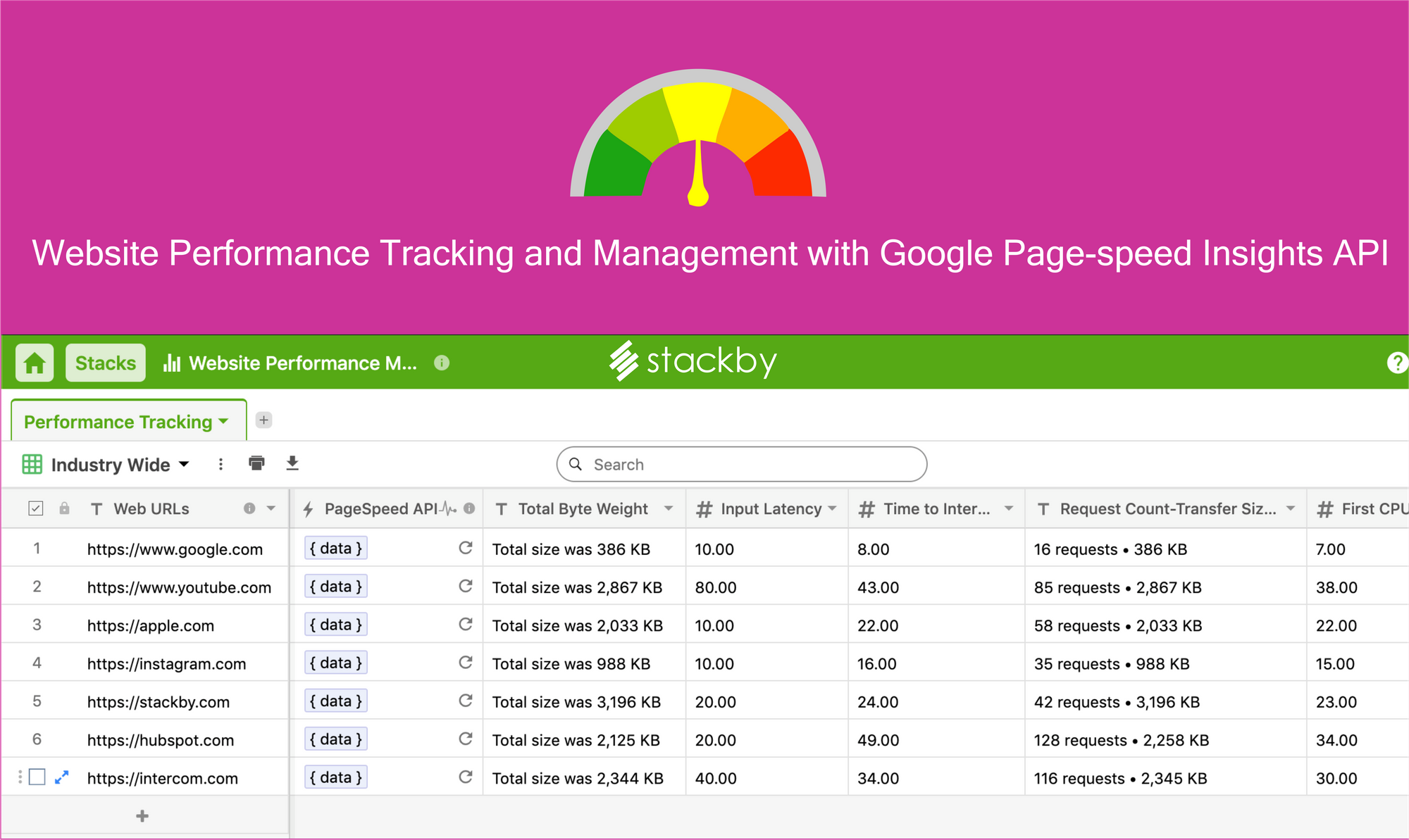Click the Stacks button
Viewport: 1409px width, 840px height.
[x=105, y=363]
